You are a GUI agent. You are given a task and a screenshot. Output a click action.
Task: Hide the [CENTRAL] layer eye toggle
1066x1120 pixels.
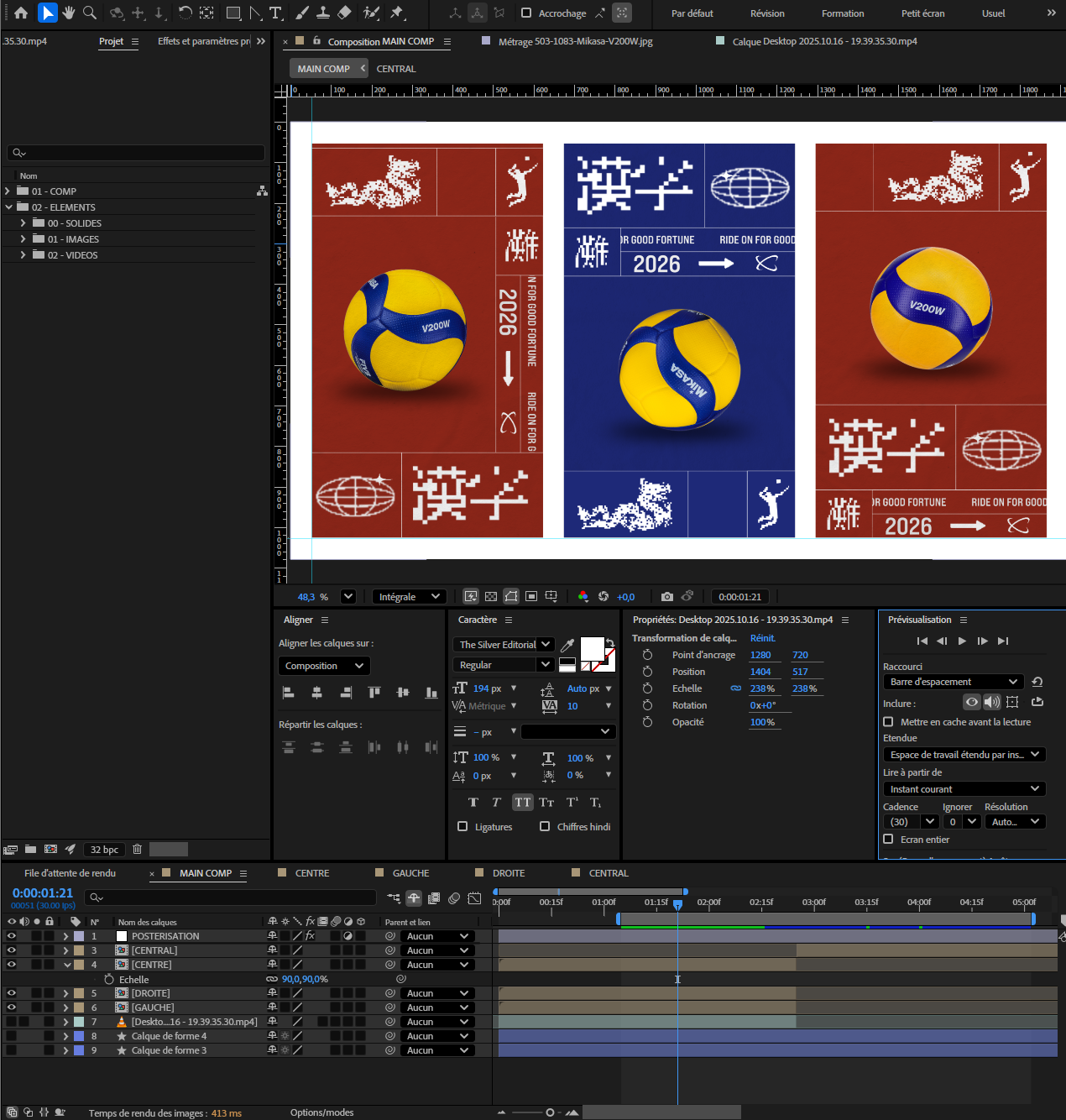pos(12,950)
